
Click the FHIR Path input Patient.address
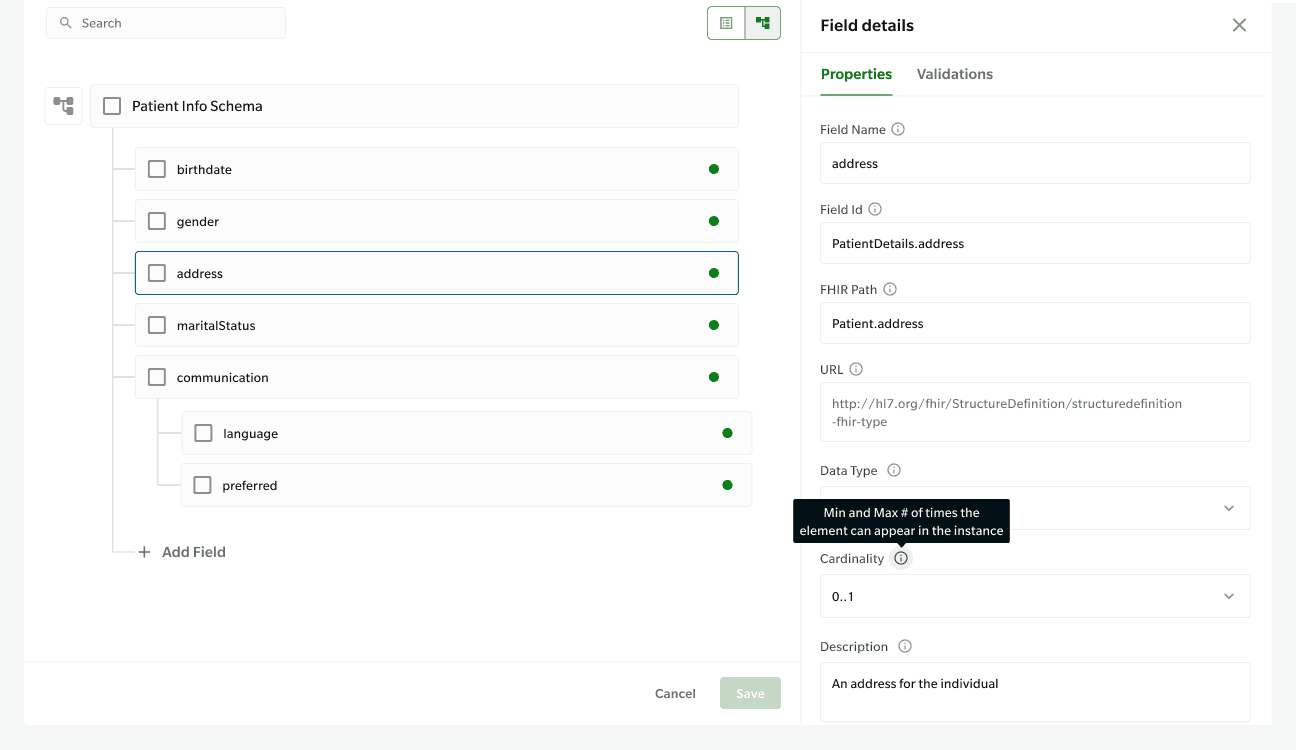tap(1035, 323)
